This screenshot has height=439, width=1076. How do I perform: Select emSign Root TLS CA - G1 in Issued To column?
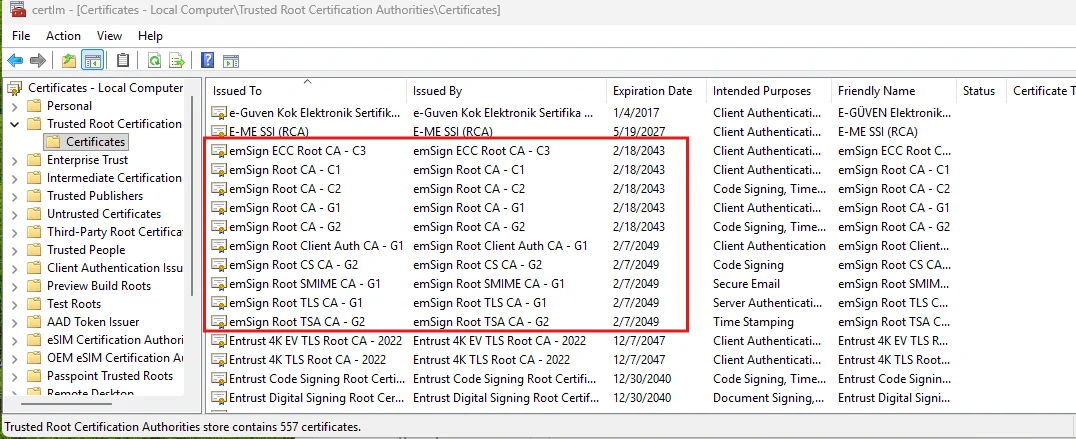296,302
